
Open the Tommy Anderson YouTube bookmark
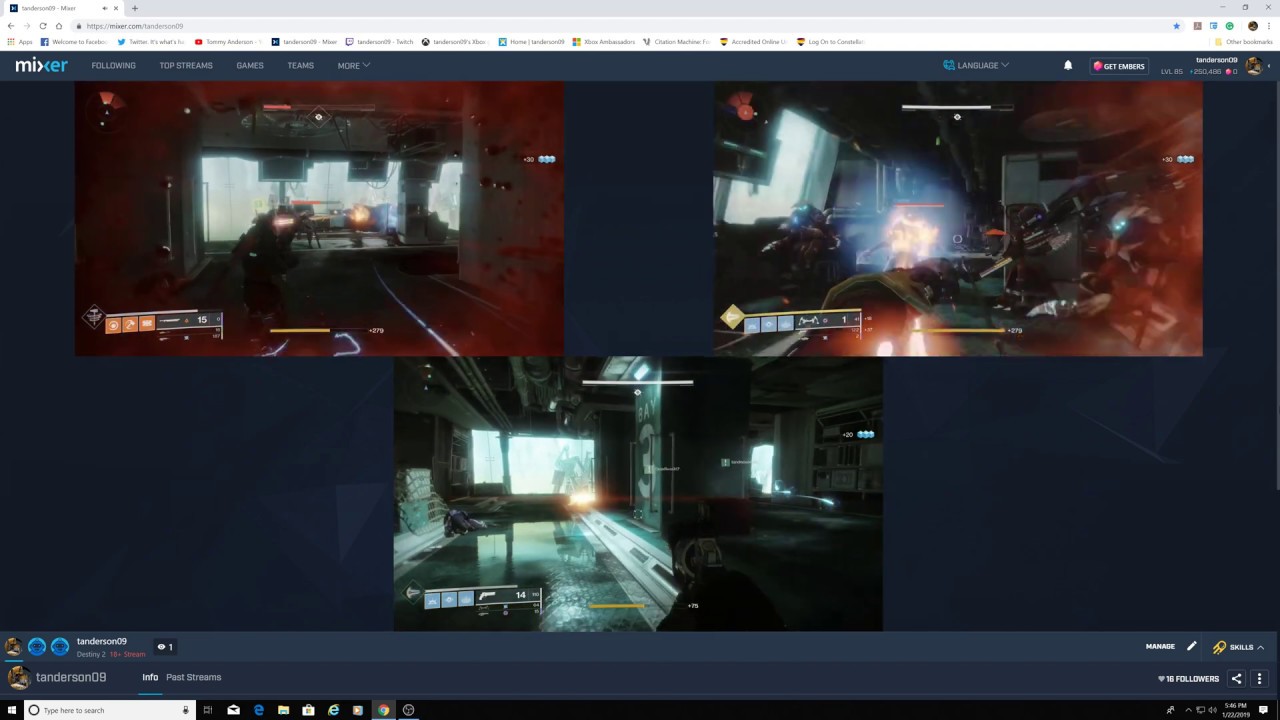click(x=228, y=42)
